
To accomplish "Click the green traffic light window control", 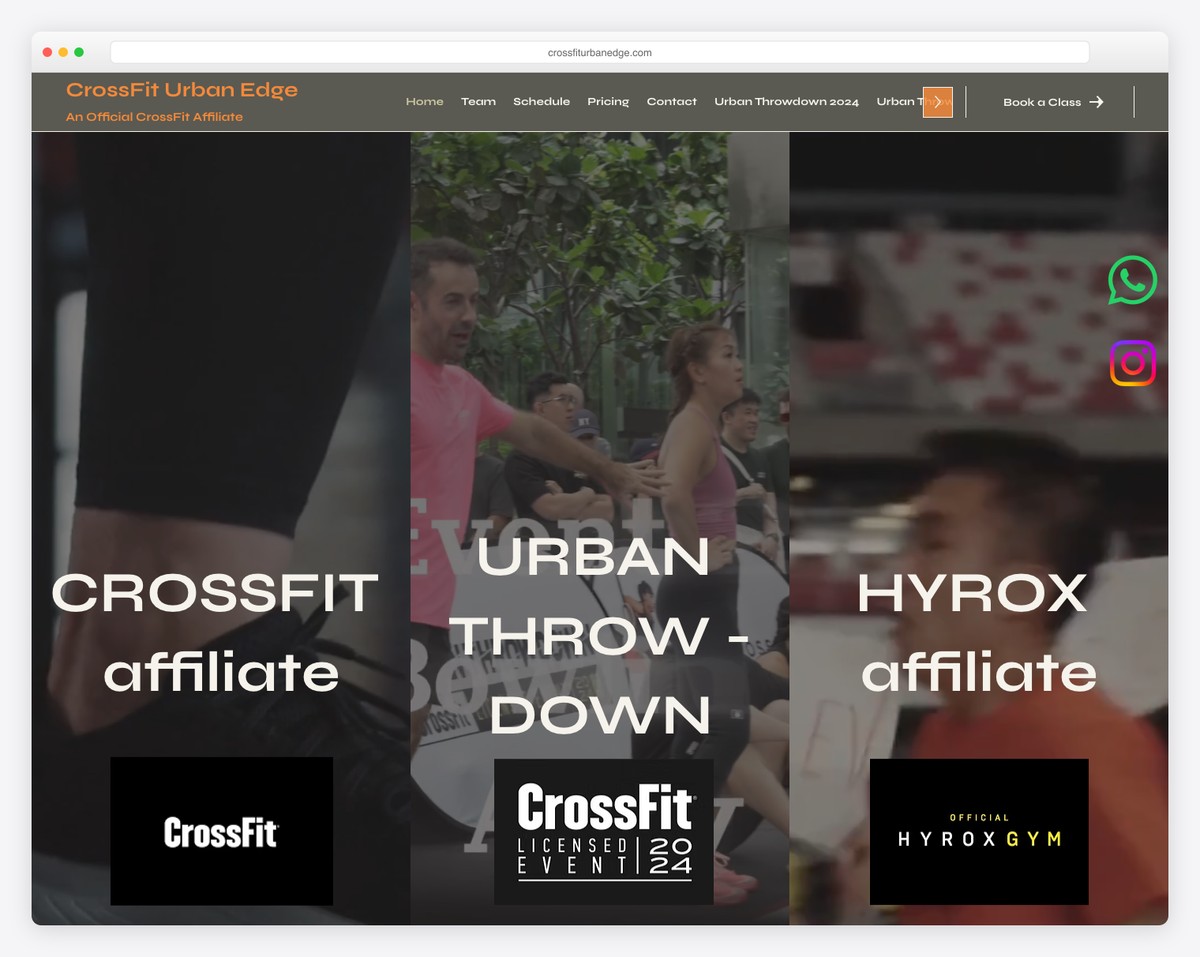I will point(78,51).
